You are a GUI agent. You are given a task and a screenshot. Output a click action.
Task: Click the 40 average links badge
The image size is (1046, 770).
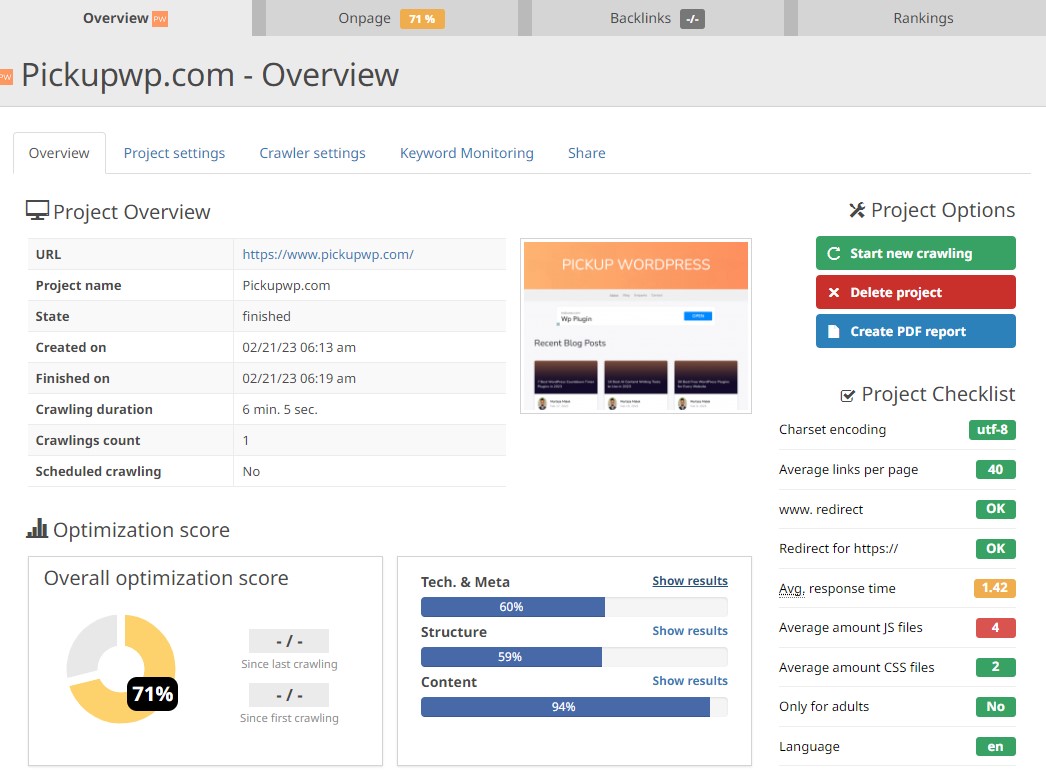pos(995,470)
